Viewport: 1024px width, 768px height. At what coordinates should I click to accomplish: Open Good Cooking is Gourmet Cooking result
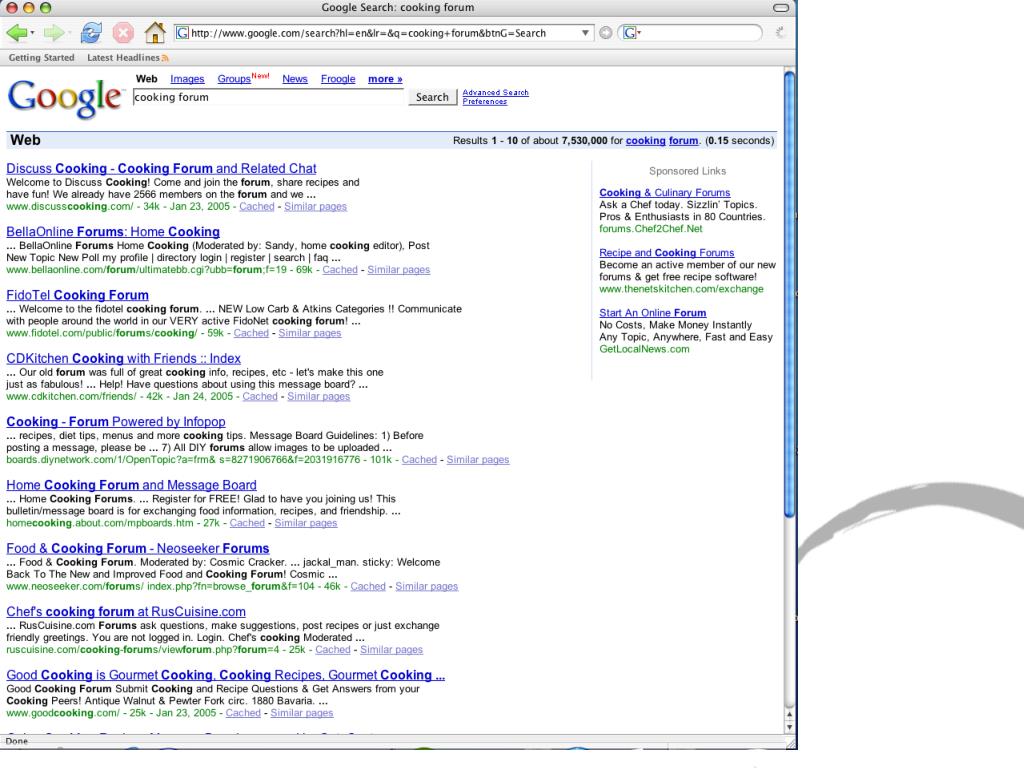pos(225,675)
